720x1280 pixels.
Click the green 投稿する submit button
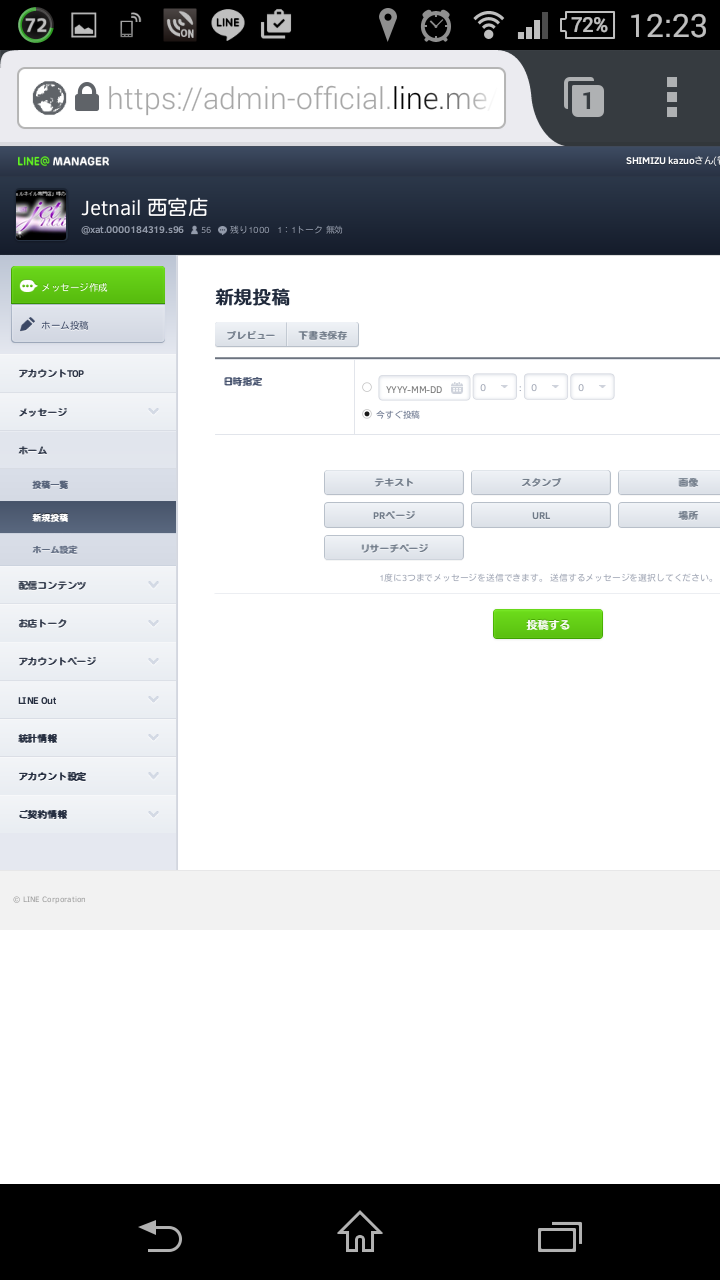click(x=548, y=624)
